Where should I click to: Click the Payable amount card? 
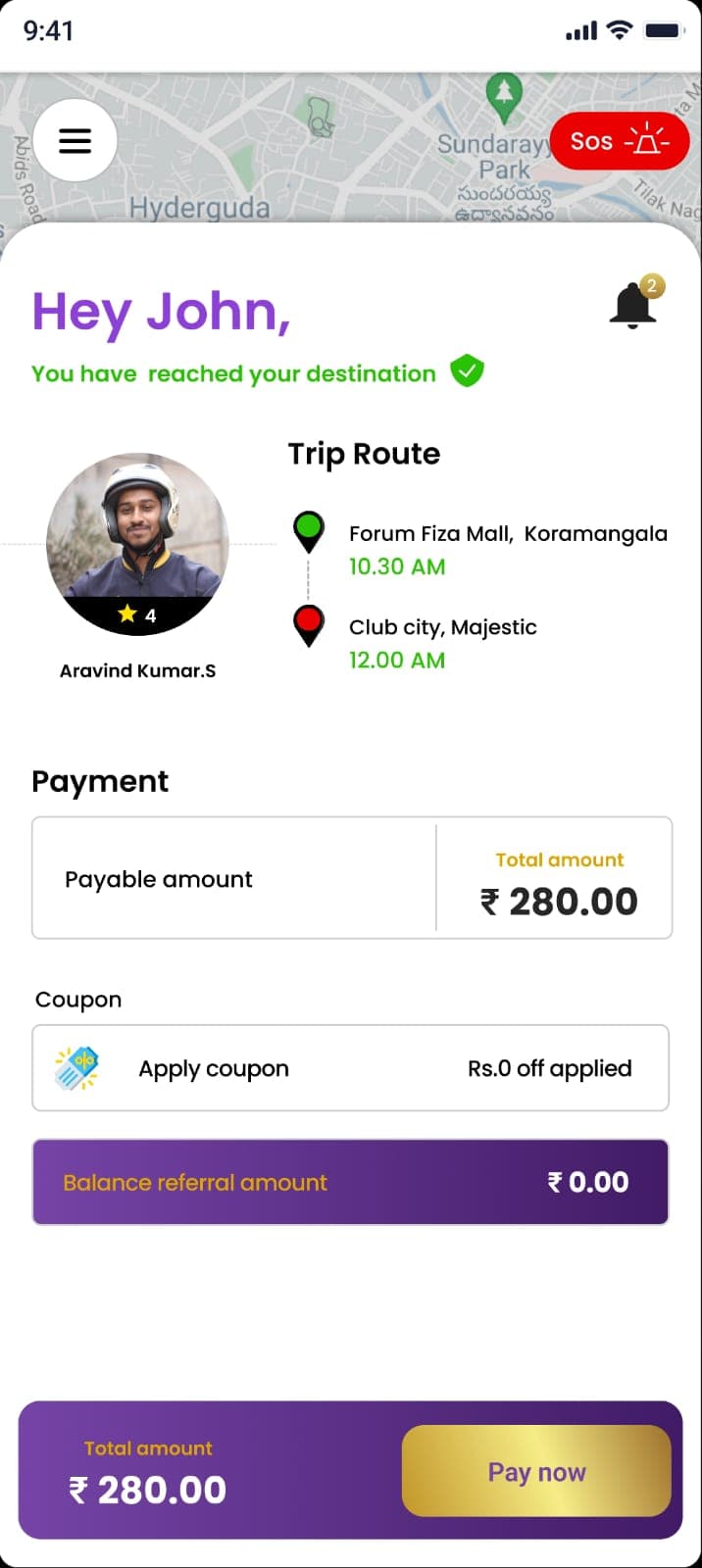[235, 879]
